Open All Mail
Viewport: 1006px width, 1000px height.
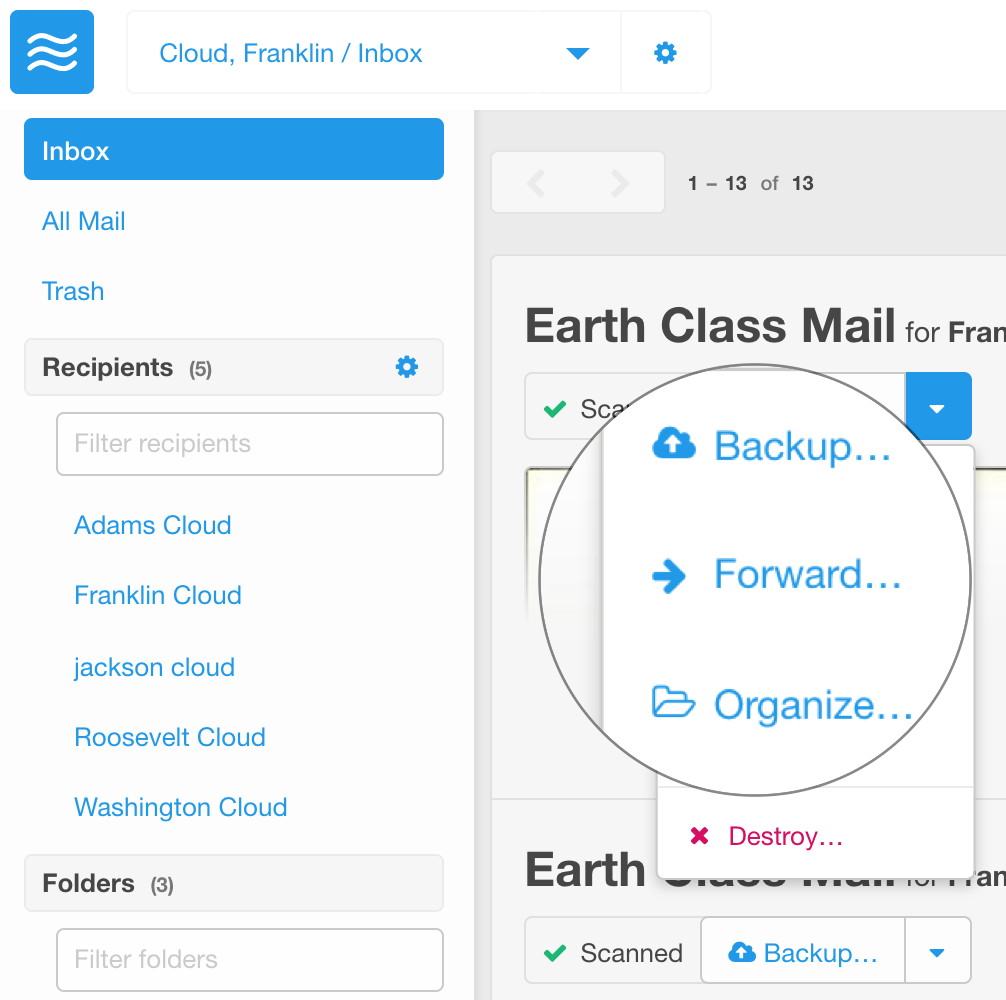(x=83, y=221)
